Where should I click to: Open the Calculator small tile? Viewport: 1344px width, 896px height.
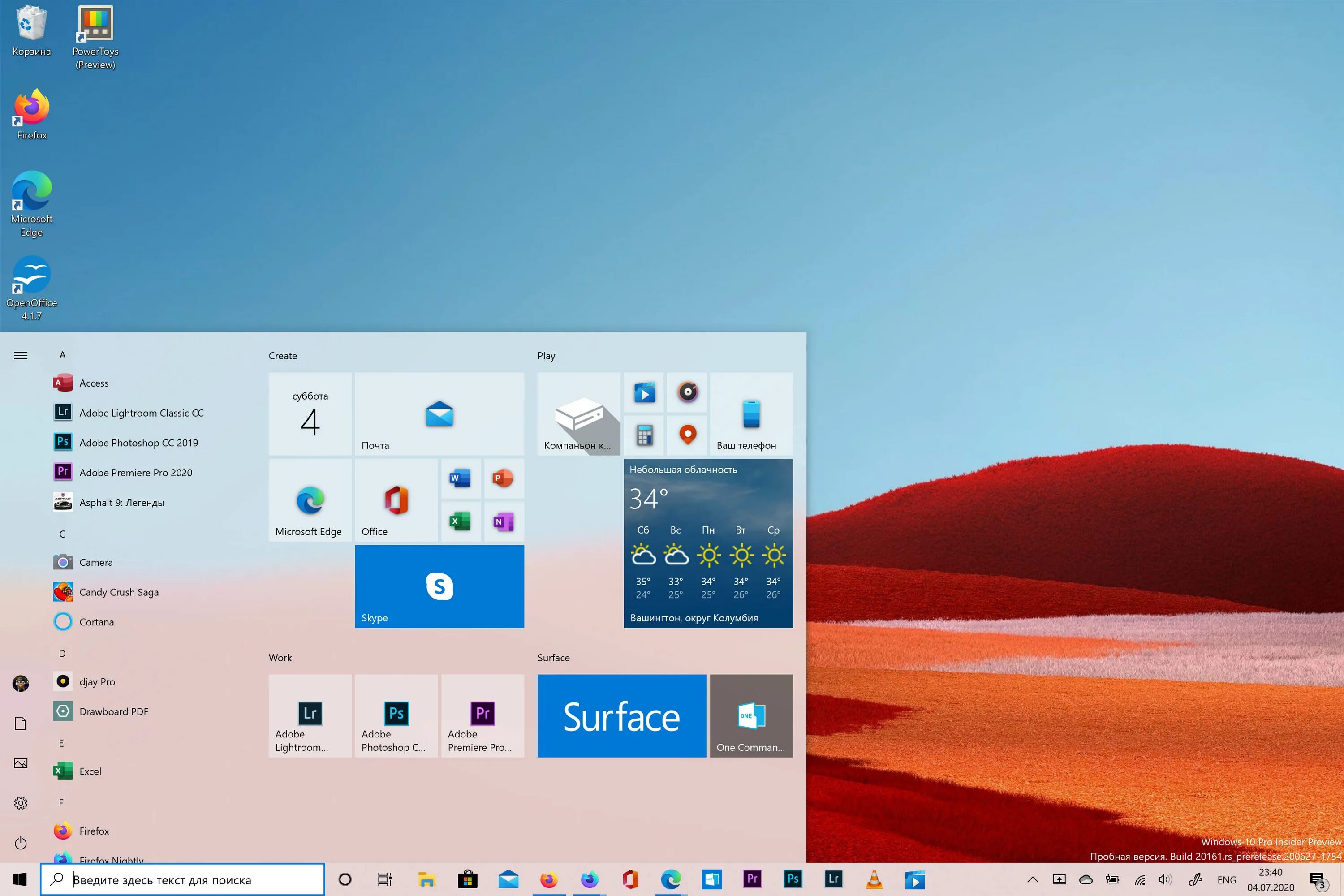coord(644,435)
